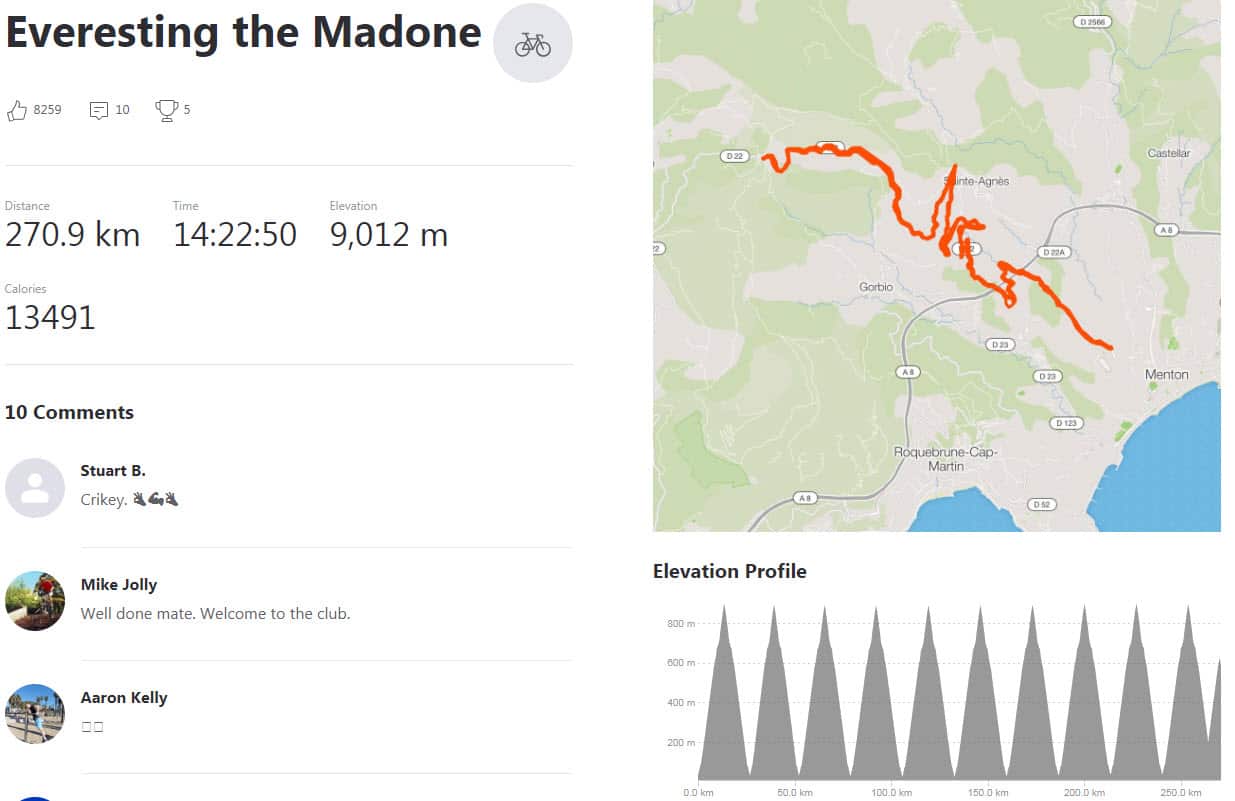Give kudos with the thumbs-up icon
This screenshot has height=801, width=1235.
click(x=16, y=109)
